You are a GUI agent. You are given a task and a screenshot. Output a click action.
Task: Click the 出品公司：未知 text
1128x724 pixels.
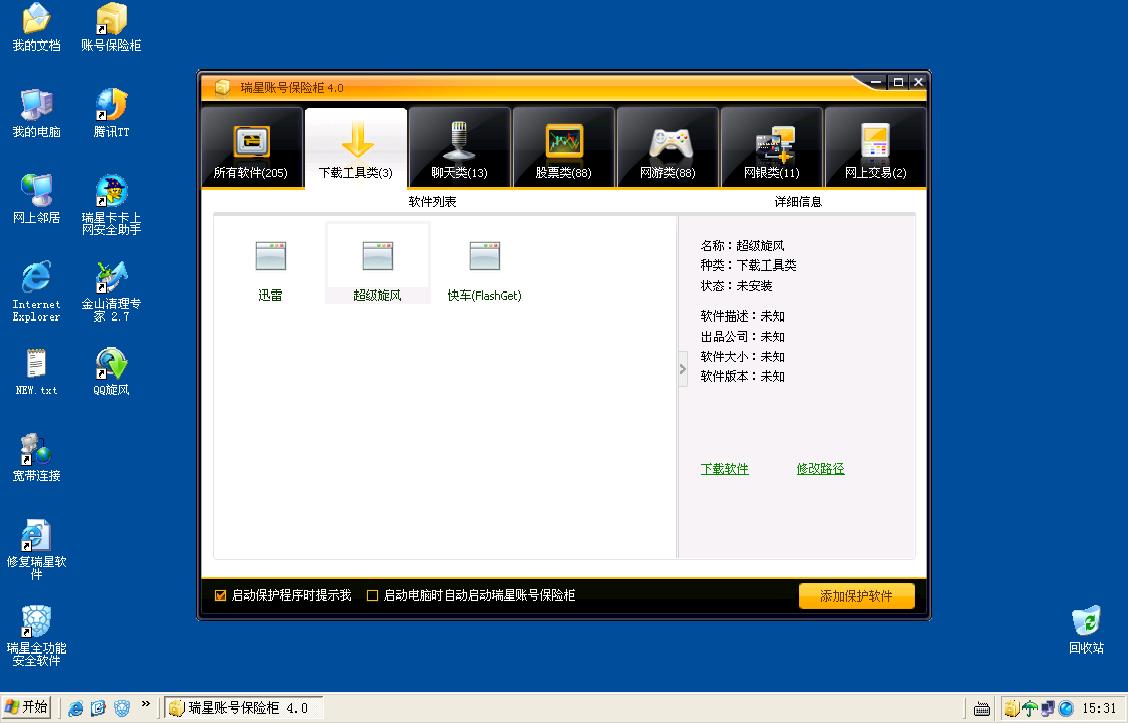(742, 337)
